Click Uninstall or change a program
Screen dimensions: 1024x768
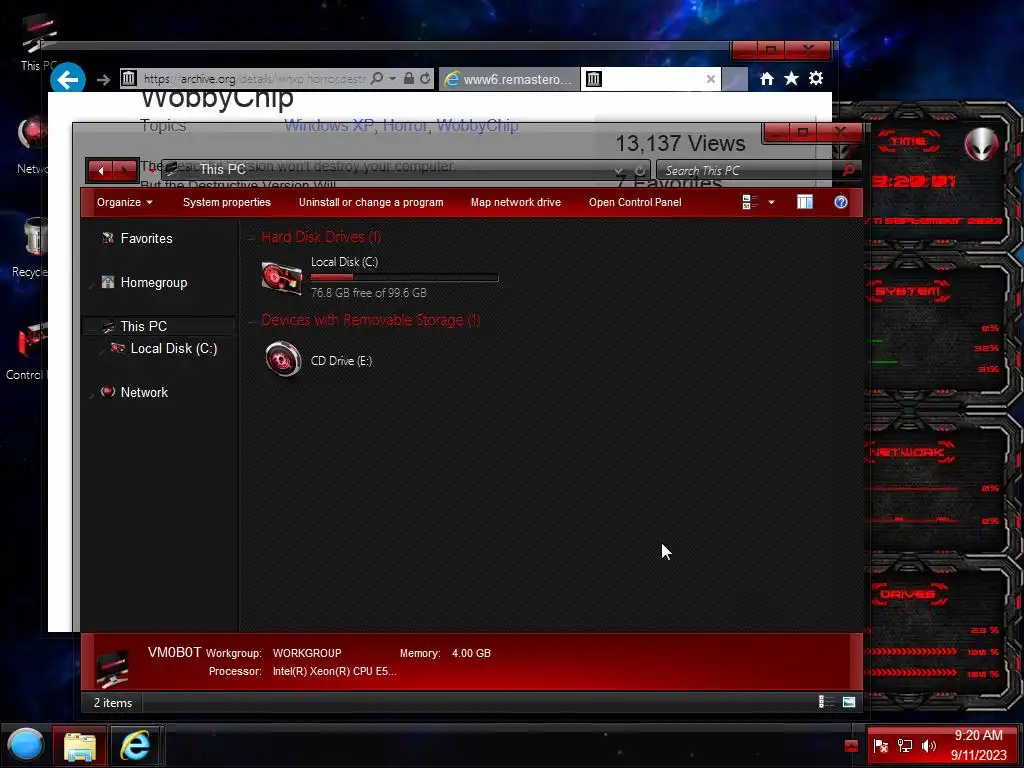371,202
